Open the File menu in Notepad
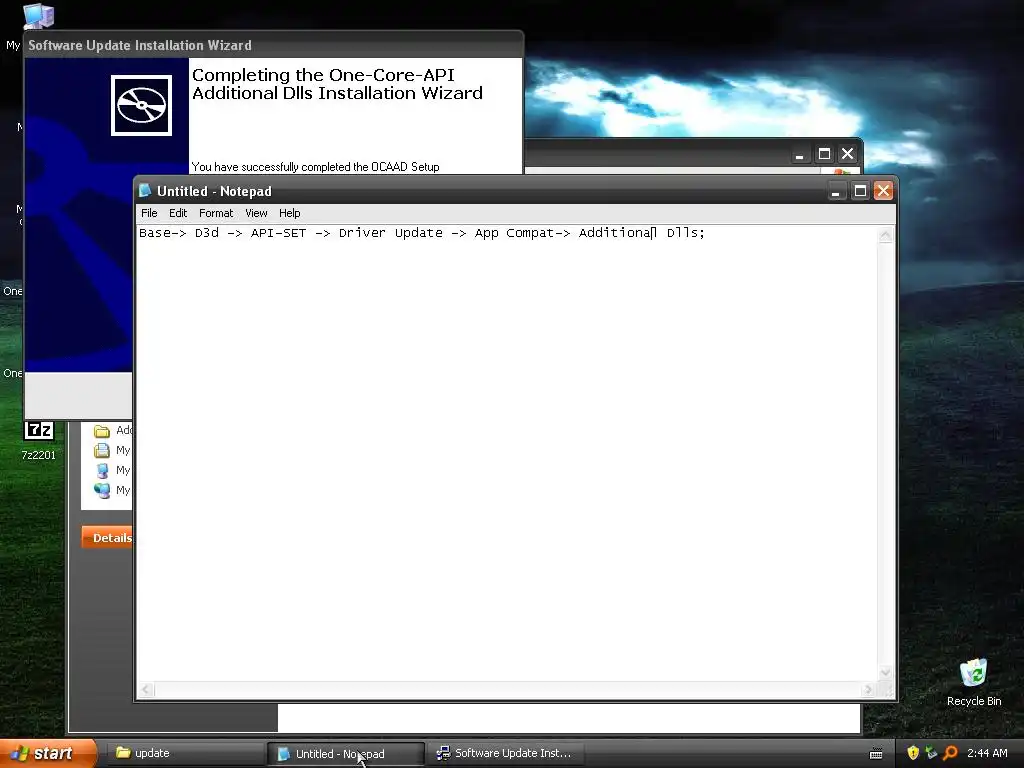 (149, 213)
